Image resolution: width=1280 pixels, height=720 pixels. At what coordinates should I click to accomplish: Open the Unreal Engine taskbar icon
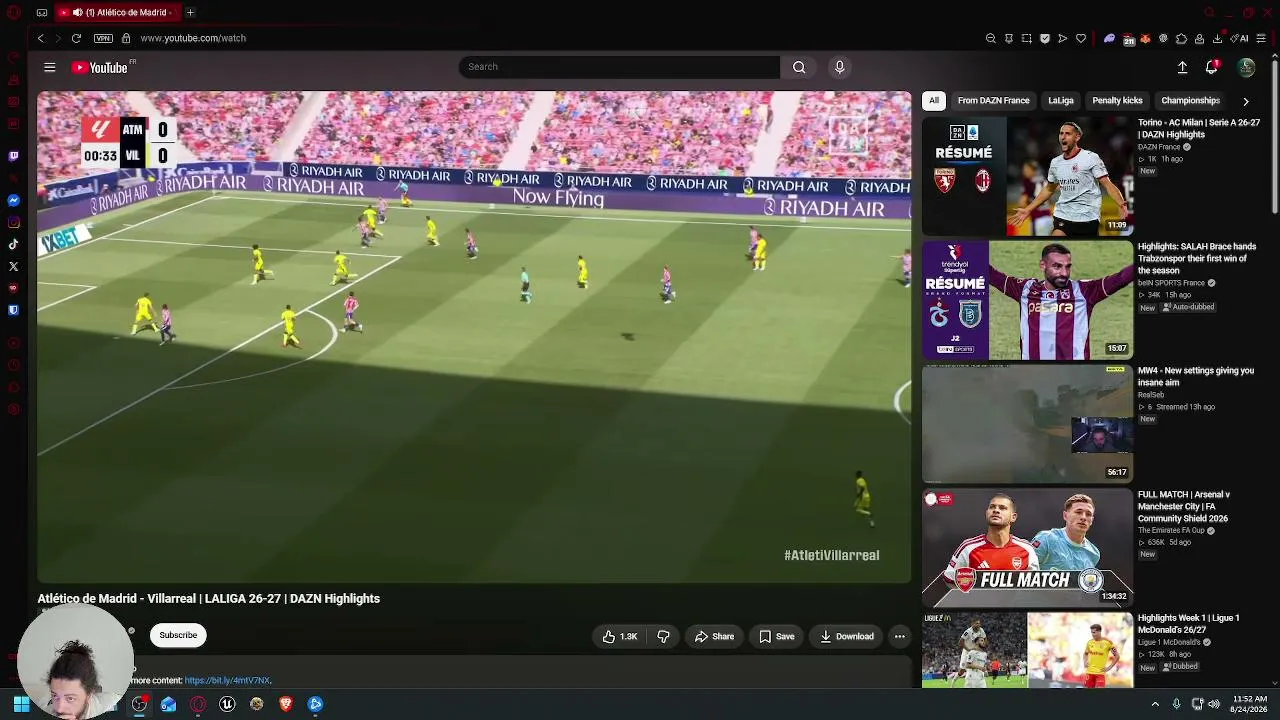click(227, 704)
